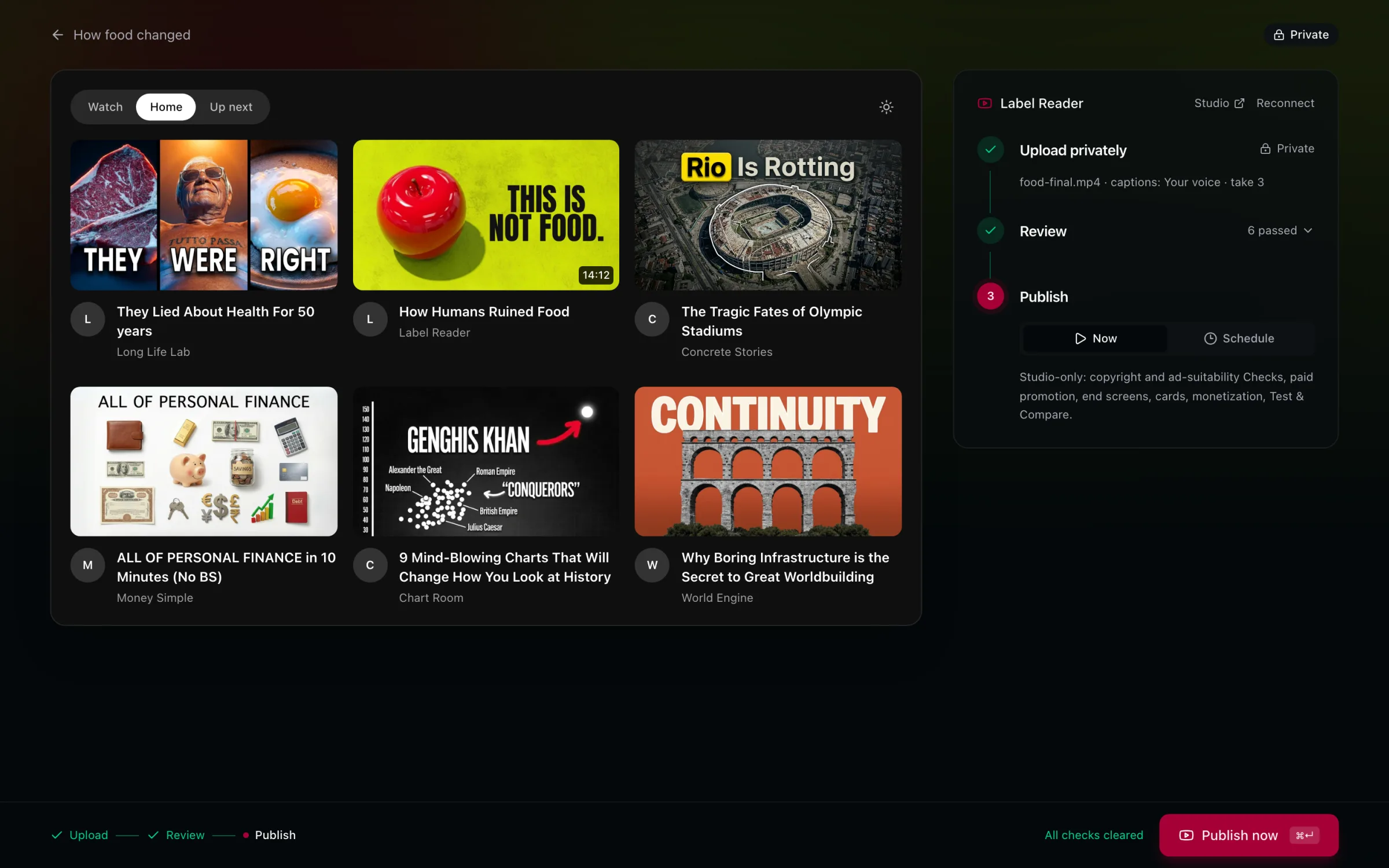Image resolution: width=1389 pixels, height=868 pixels.
Task: Click the red Label Reader channel icon
Action: pos(984,104)
